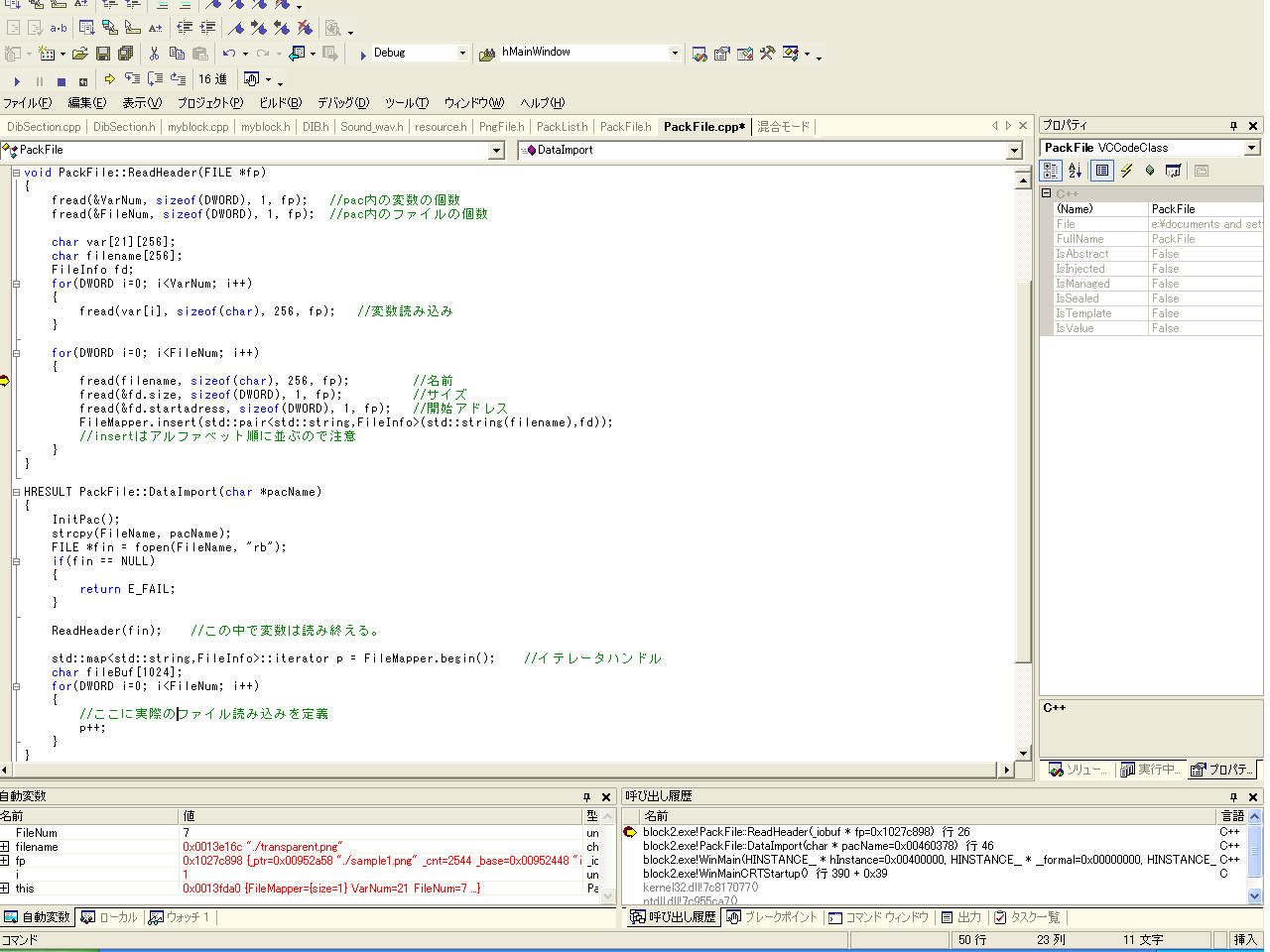1270x952 pixels.
Task: Switch to the PackFile.h tab
Action: (x=625, y=127)
